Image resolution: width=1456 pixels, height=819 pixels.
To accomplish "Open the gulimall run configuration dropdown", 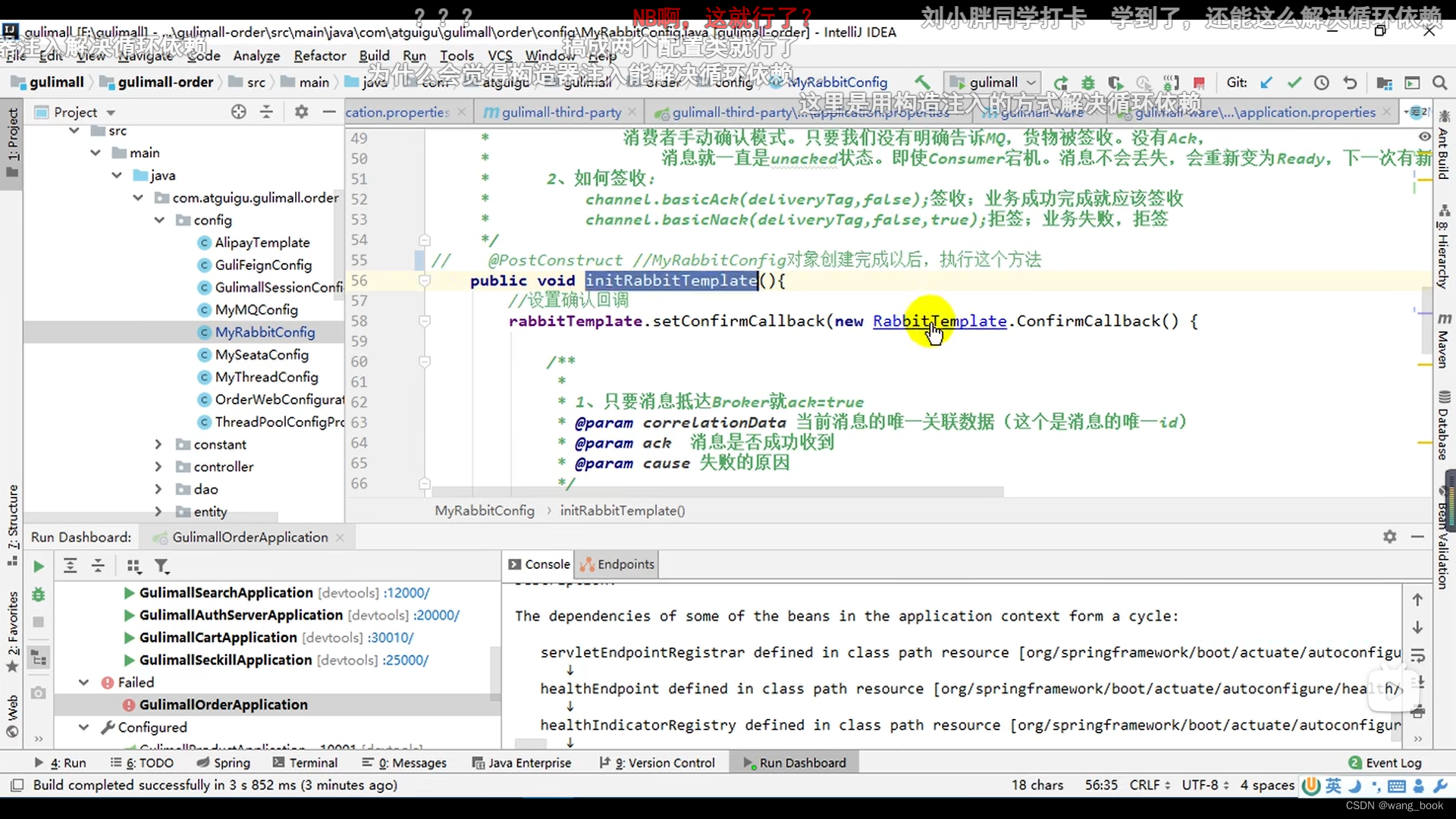I will [x=993, y=82].
